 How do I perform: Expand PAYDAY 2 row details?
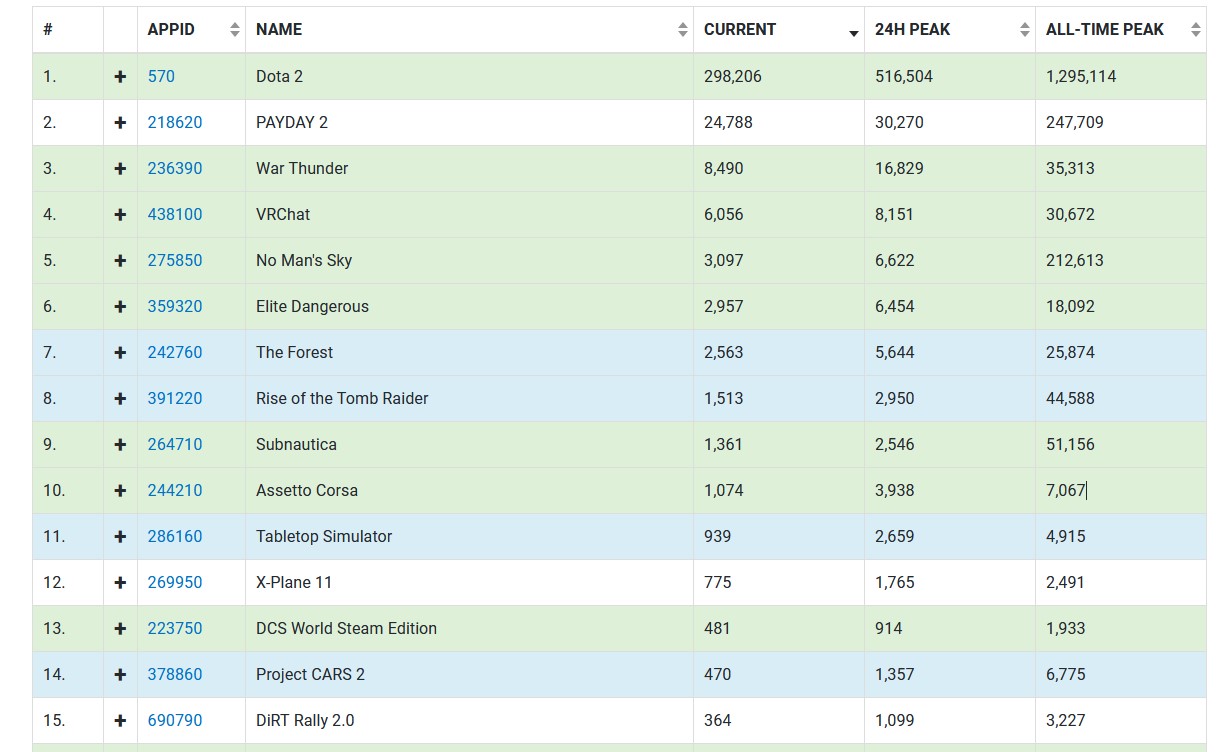120,122
